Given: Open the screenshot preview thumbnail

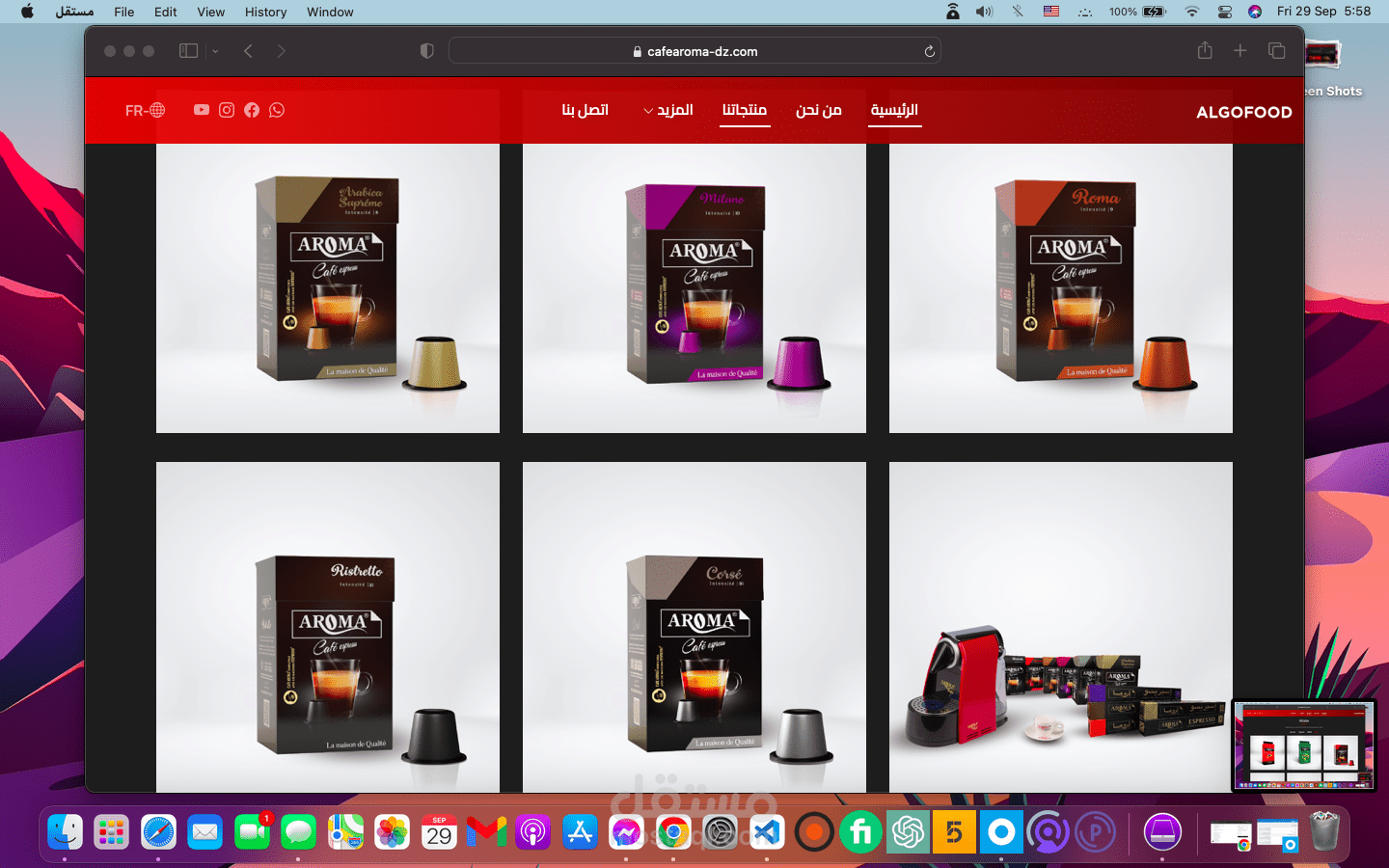Looking at the screenshot, I should [1305, 746].
